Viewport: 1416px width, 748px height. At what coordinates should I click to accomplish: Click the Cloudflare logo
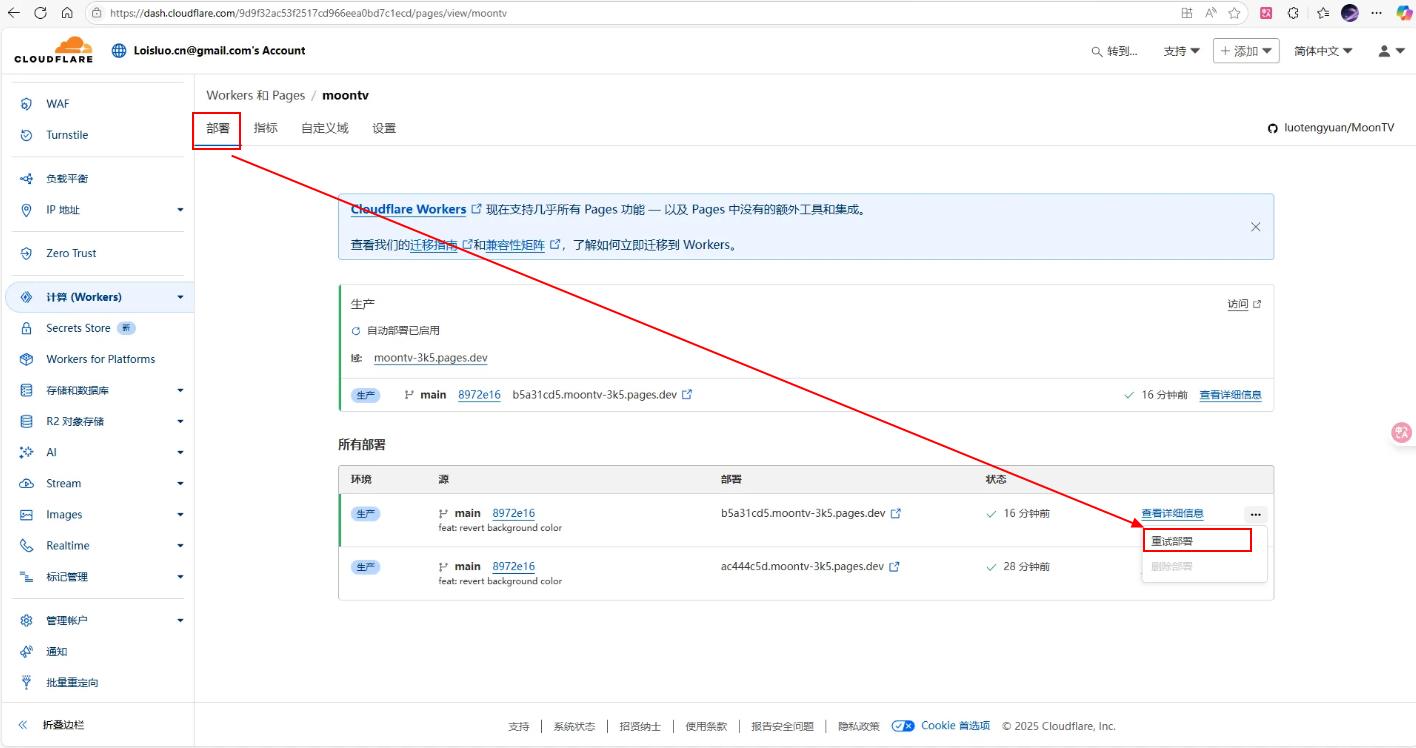click(54, 50)
